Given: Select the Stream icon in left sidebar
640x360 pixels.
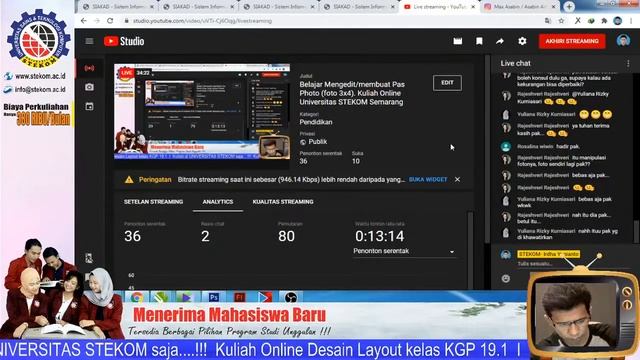Looking at the screenshot, I should coord(89,68).
